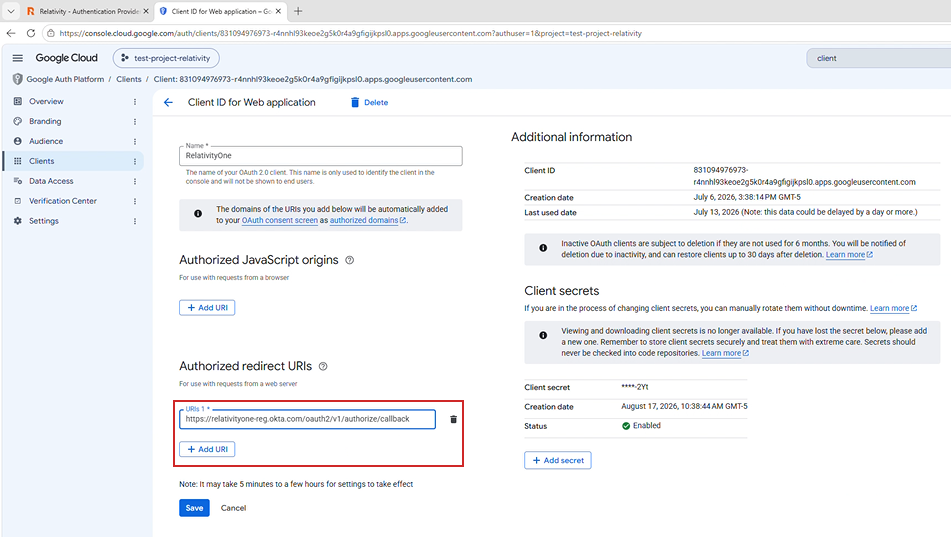Click the Data Access icon
The image size is (951, 537).
(x=18, y=181)
